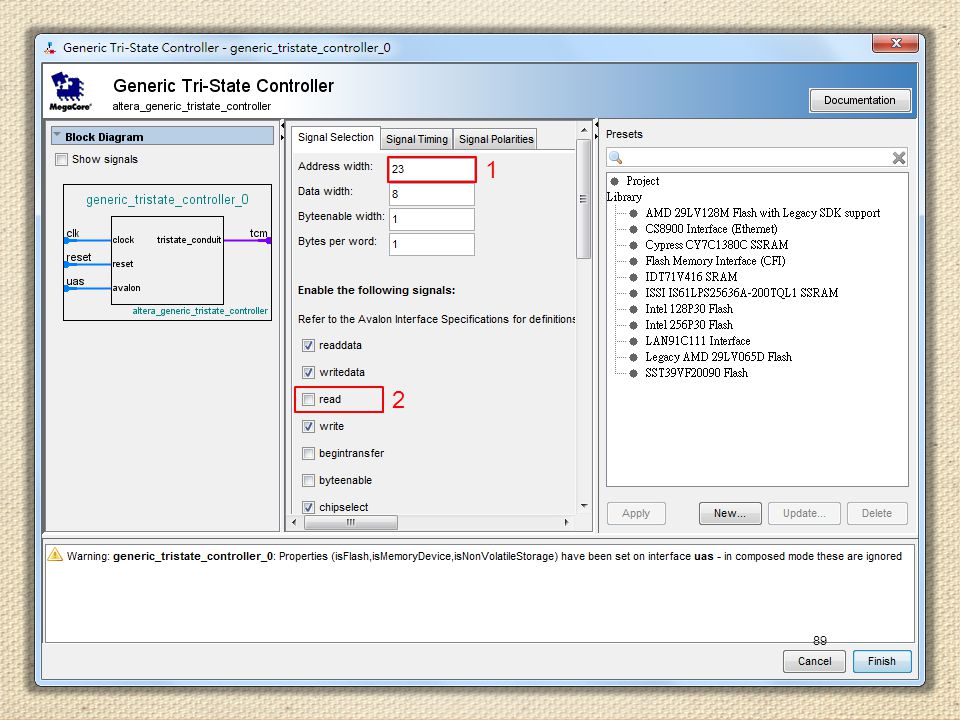Click the Delete preset button
The image size is (960, 720).
click(877, 513)
